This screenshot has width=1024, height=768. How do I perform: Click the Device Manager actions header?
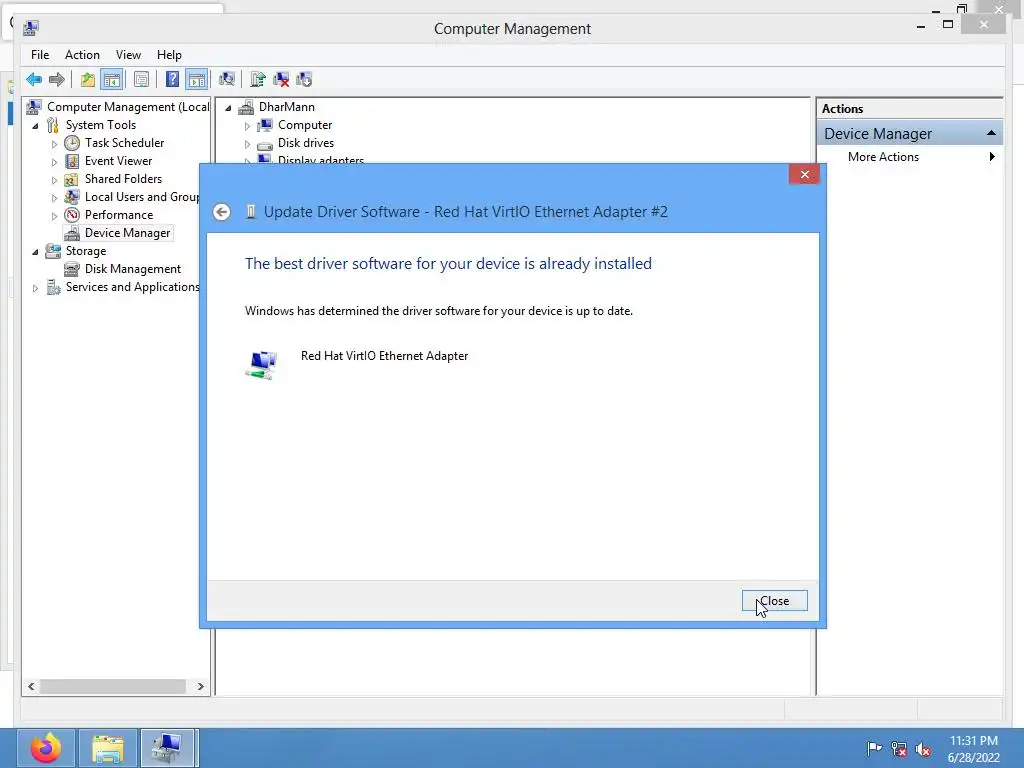[910, 134]
